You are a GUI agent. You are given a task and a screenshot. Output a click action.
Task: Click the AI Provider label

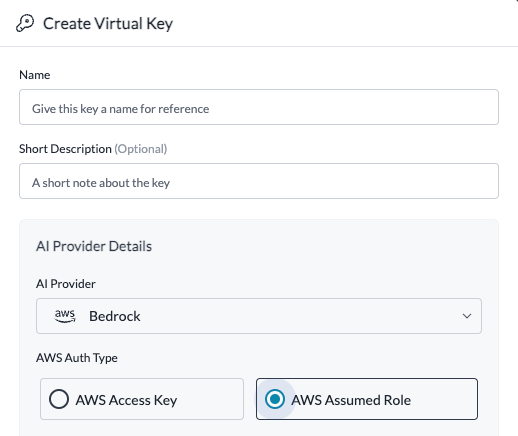66,284
